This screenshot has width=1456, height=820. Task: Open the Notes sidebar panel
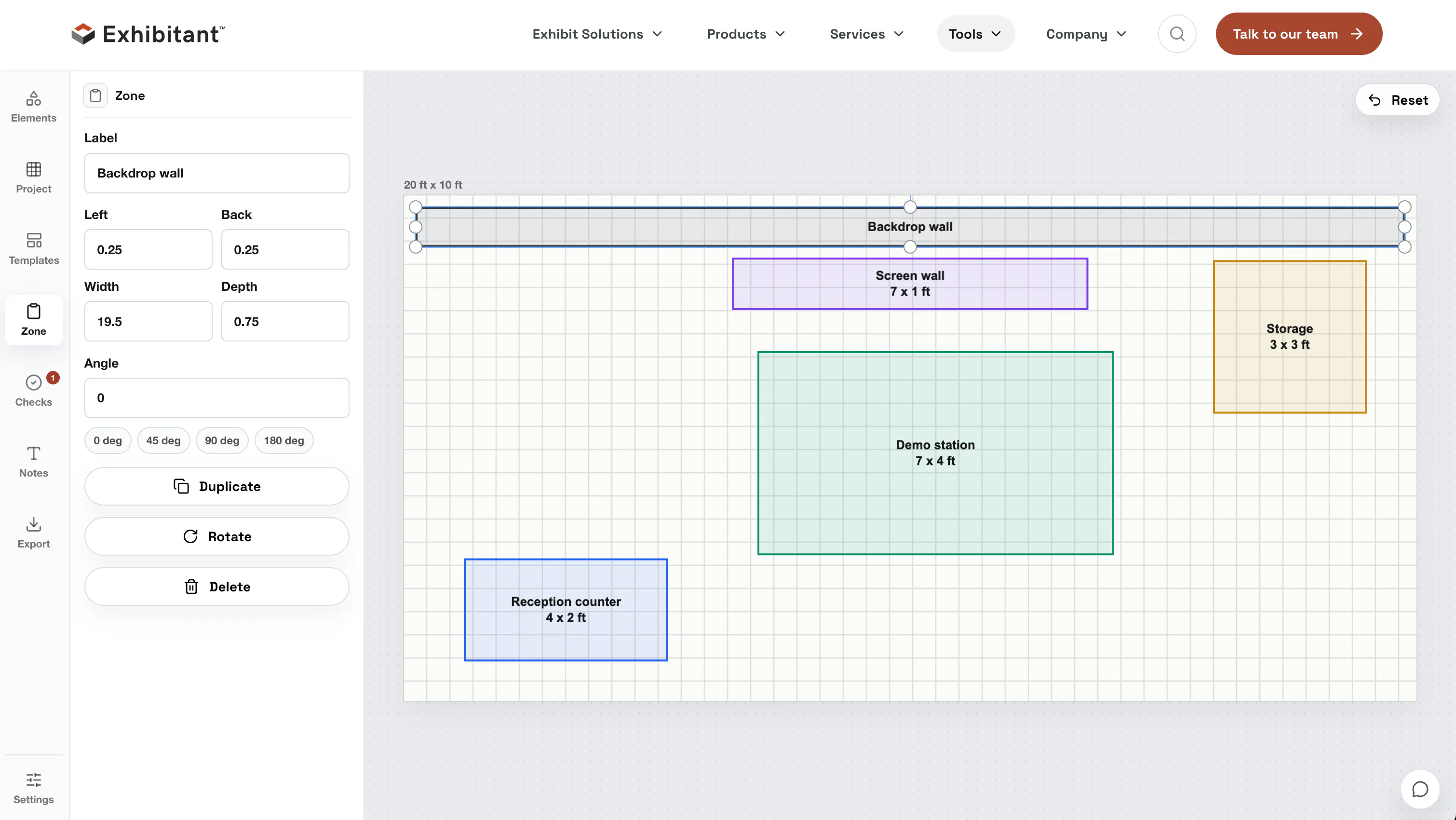click(33, 462)
